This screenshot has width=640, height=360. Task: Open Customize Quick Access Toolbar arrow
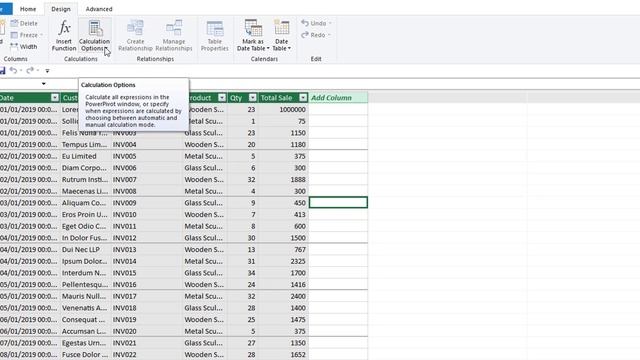tap(47, 71)
